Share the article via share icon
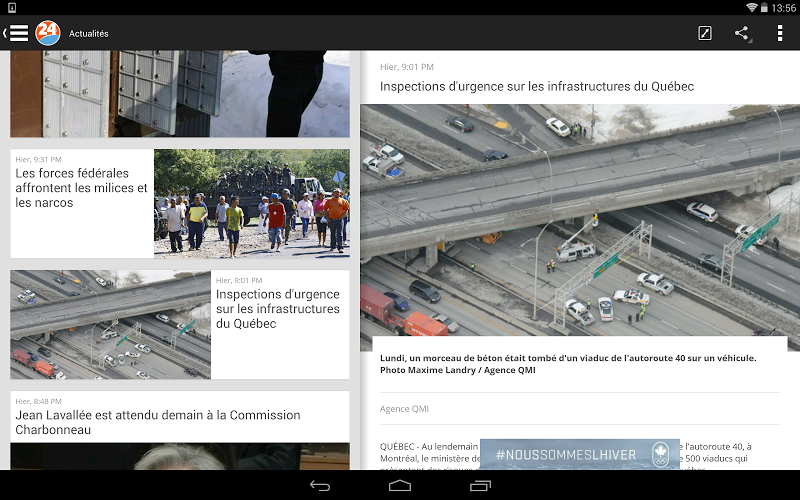Image resolution: width=800 pixels, height=500 pixels. click(x=742, y=33)
